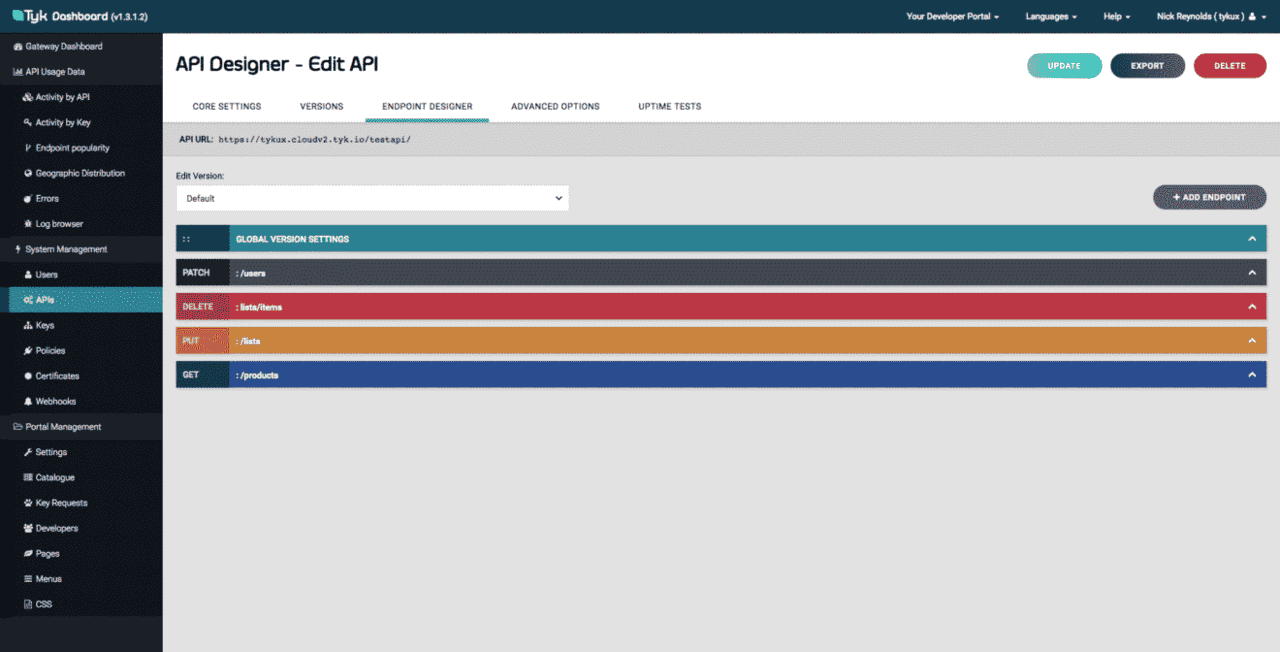Click the Webhooks bell icon
Image resolution: width=1280 pixels, height=652 pixels.
point(27,402)
